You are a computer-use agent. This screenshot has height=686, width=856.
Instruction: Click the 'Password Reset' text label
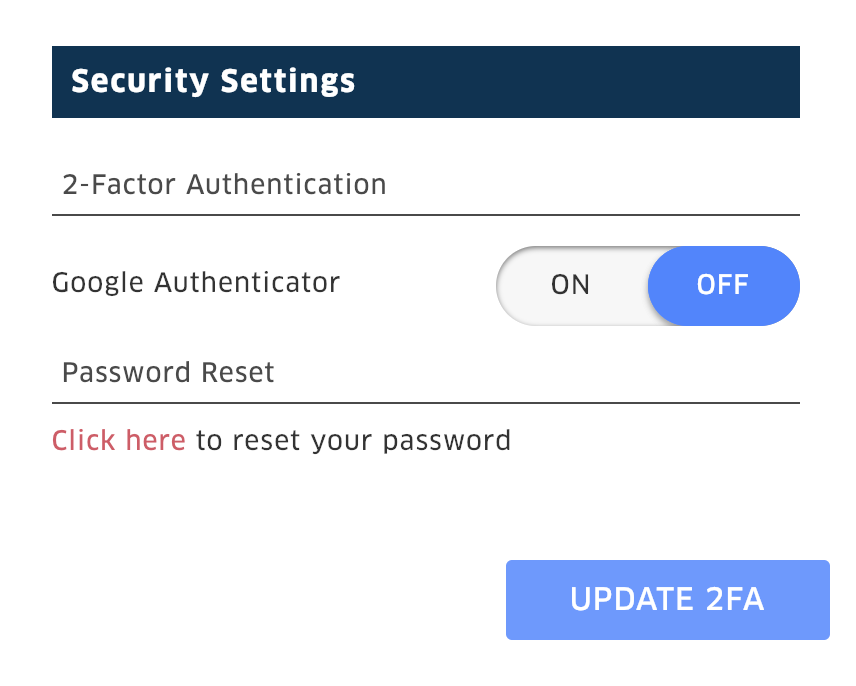click(x=168, y=373)
